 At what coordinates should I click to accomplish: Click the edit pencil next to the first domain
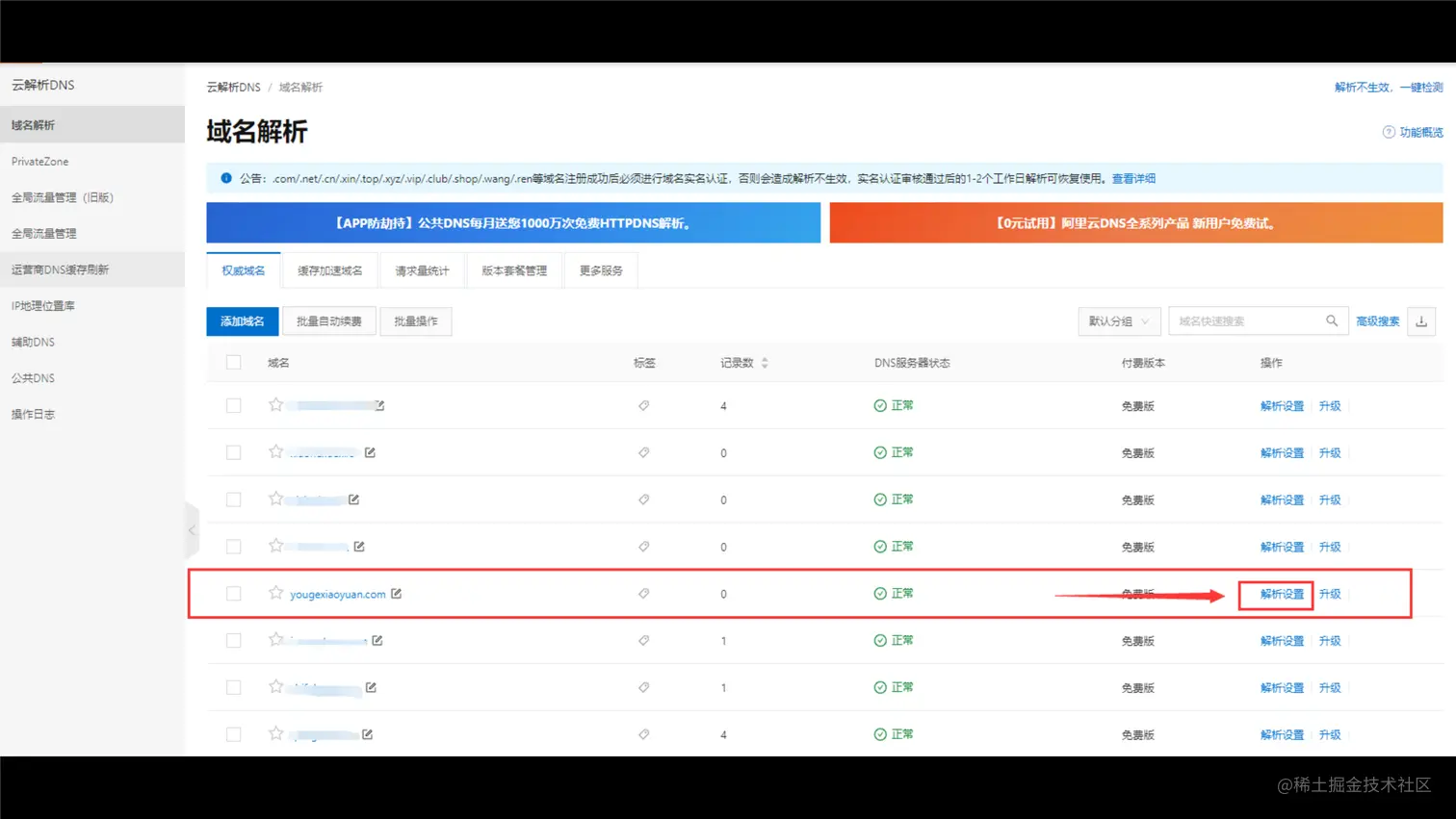pyautogui.click(x=379, y=405)
